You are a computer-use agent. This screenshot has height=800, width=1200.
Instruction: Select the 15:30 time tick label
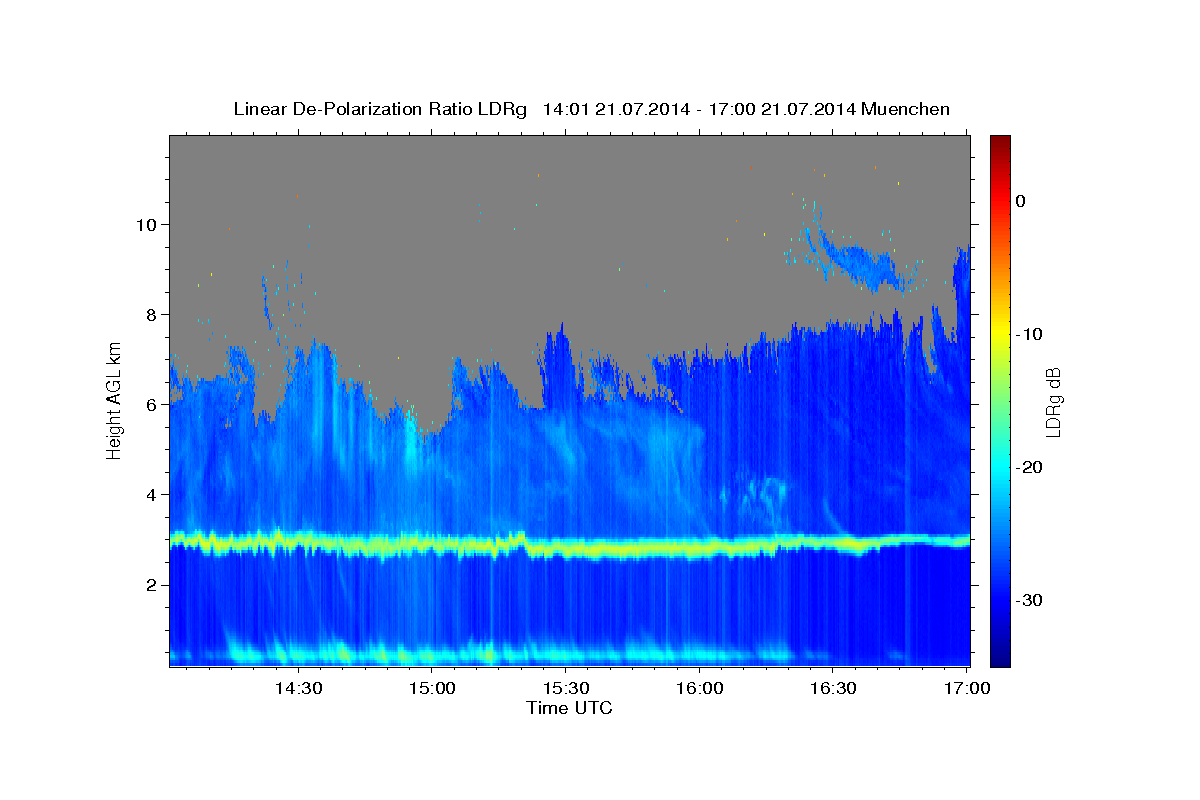[x=565, y=688]
